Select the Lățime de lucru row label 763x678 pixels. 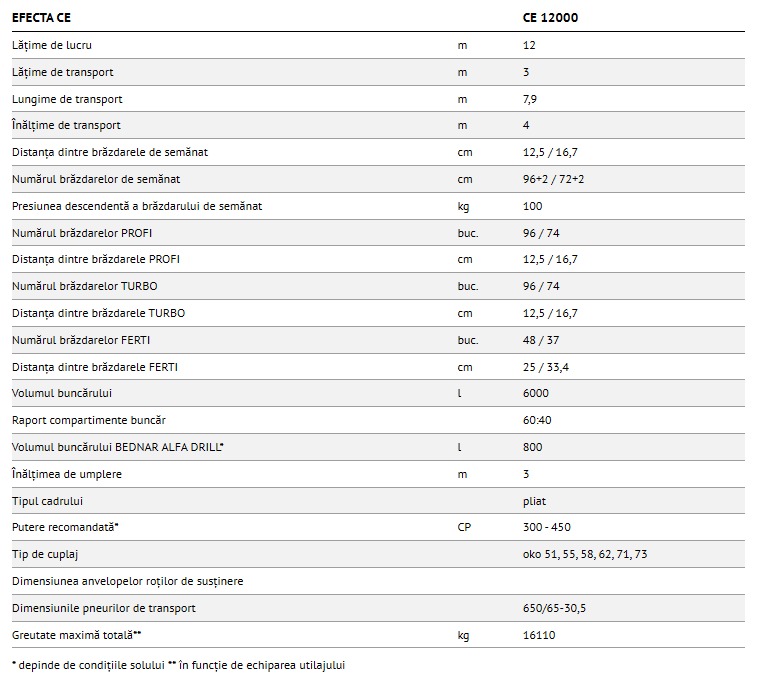point(52,45)
